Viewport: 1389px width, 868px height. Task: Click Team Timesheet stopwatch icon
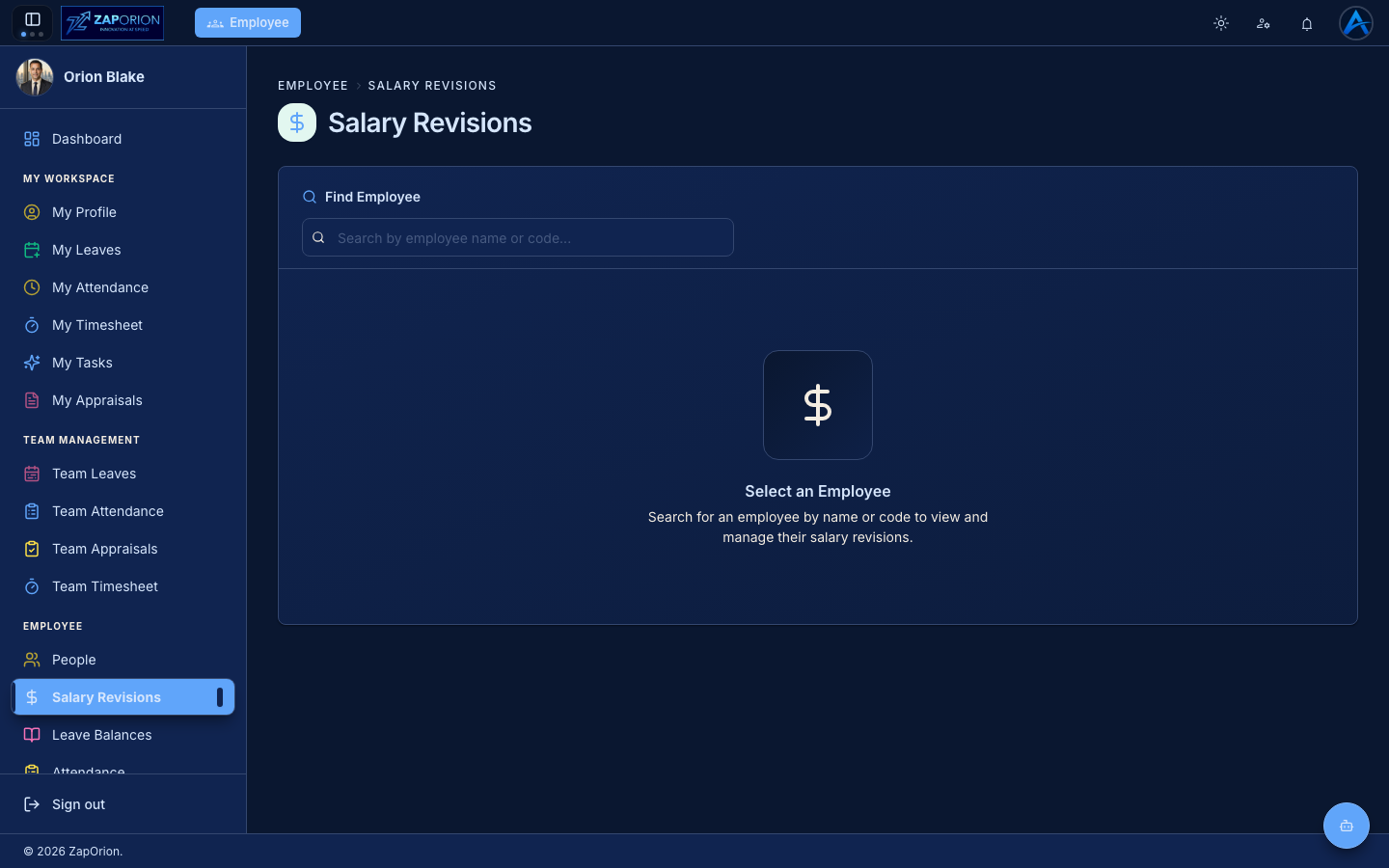click(x=32, y=586)
